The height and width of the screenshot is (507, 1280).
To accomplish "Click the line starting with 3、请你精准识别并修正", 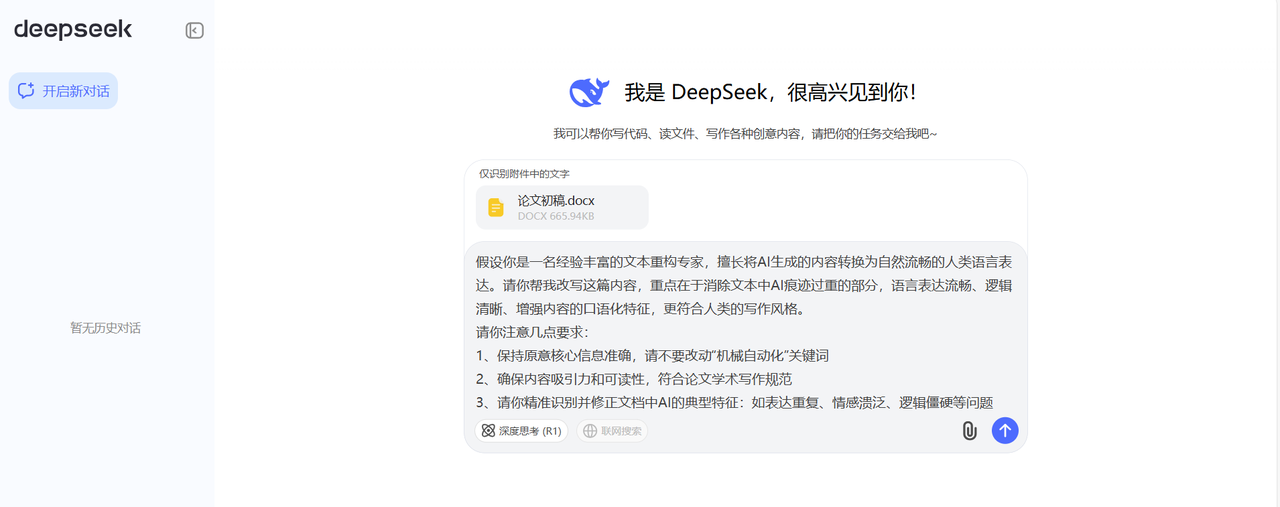I will pyautogui.click(x=734, y=403).
